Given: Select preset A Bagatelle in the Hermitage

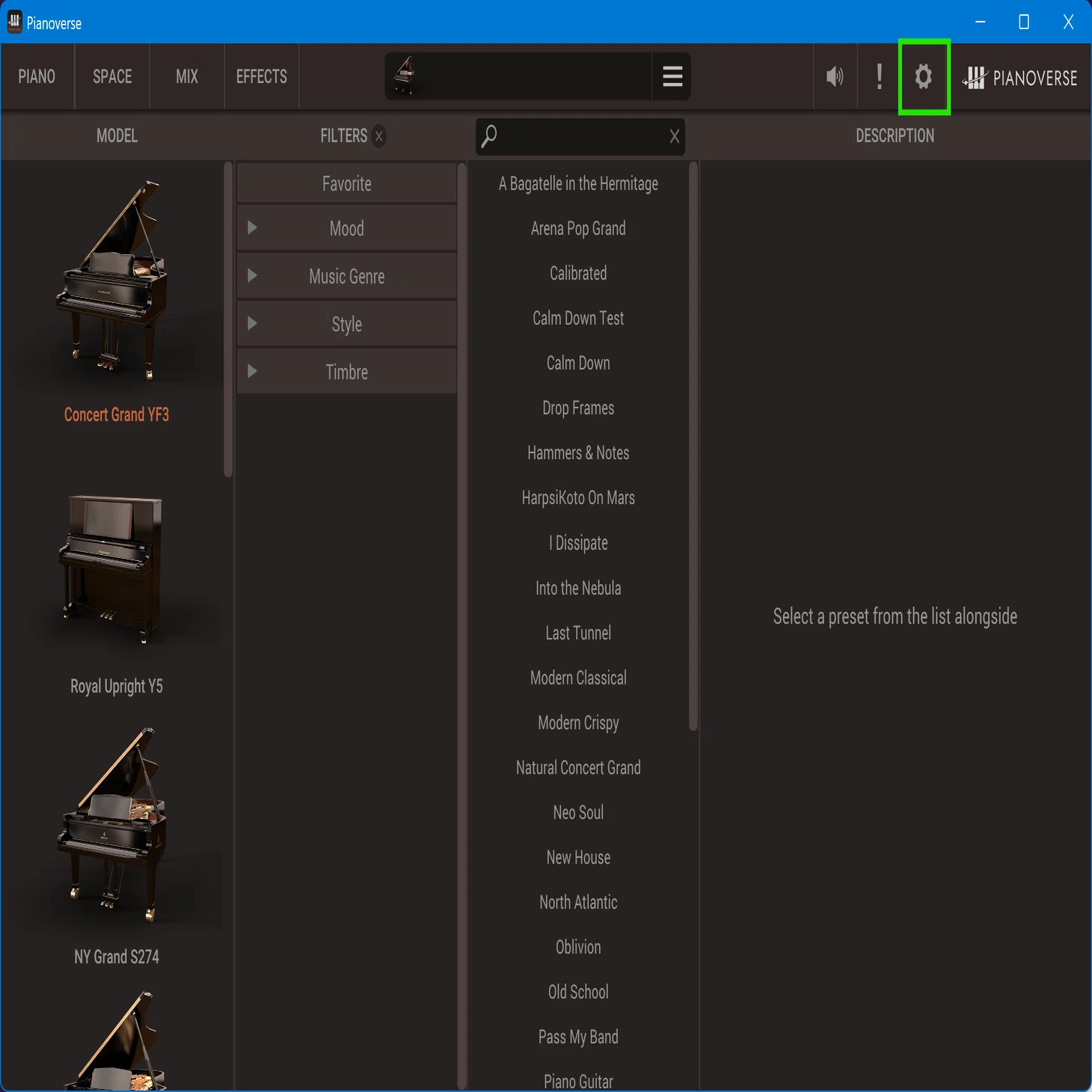Looking at the screenshot, I should [578, 184].
